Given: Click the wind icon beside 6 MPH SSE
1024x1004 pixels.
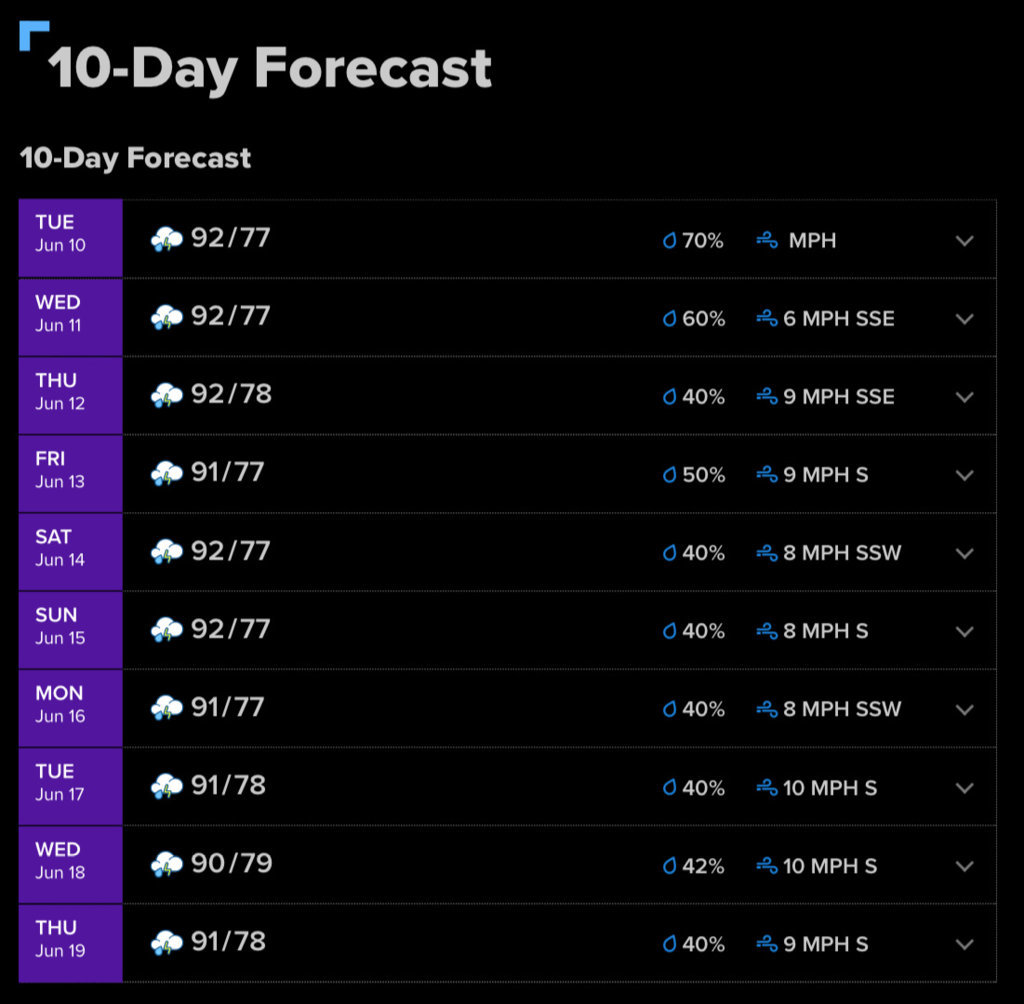Looking at the screenshot, I should [x=767, y=319].
